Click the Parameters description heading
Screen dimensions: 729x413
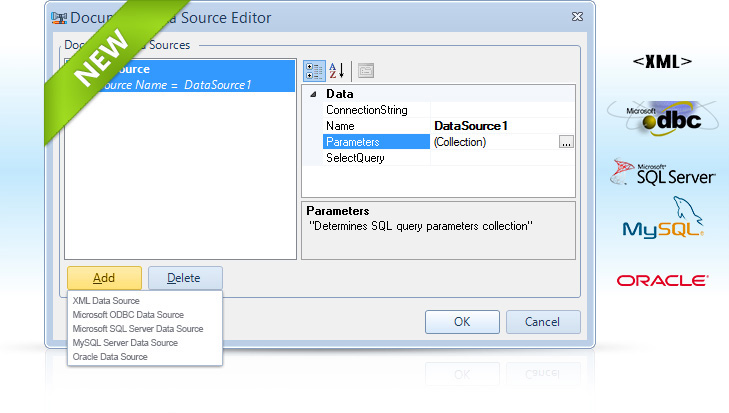coord(338,211)
